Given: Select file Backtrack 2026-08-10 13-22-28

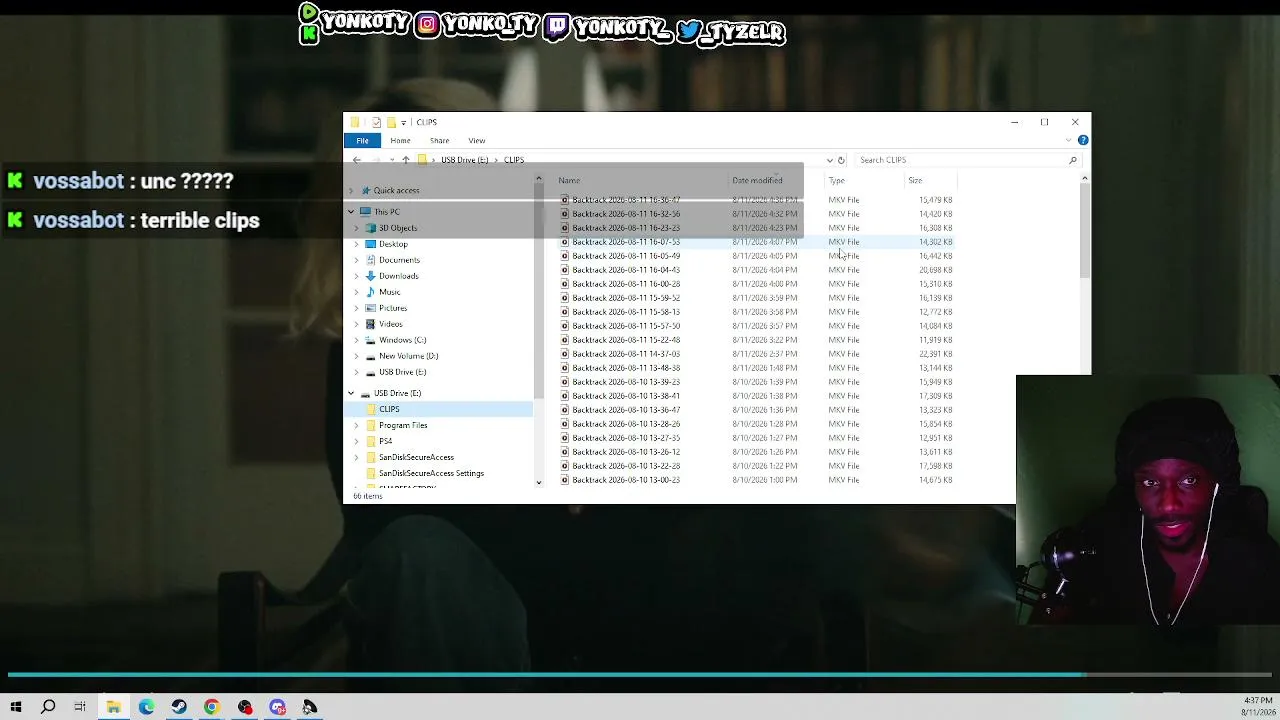Looking at the screenshot, I should 626,466.
